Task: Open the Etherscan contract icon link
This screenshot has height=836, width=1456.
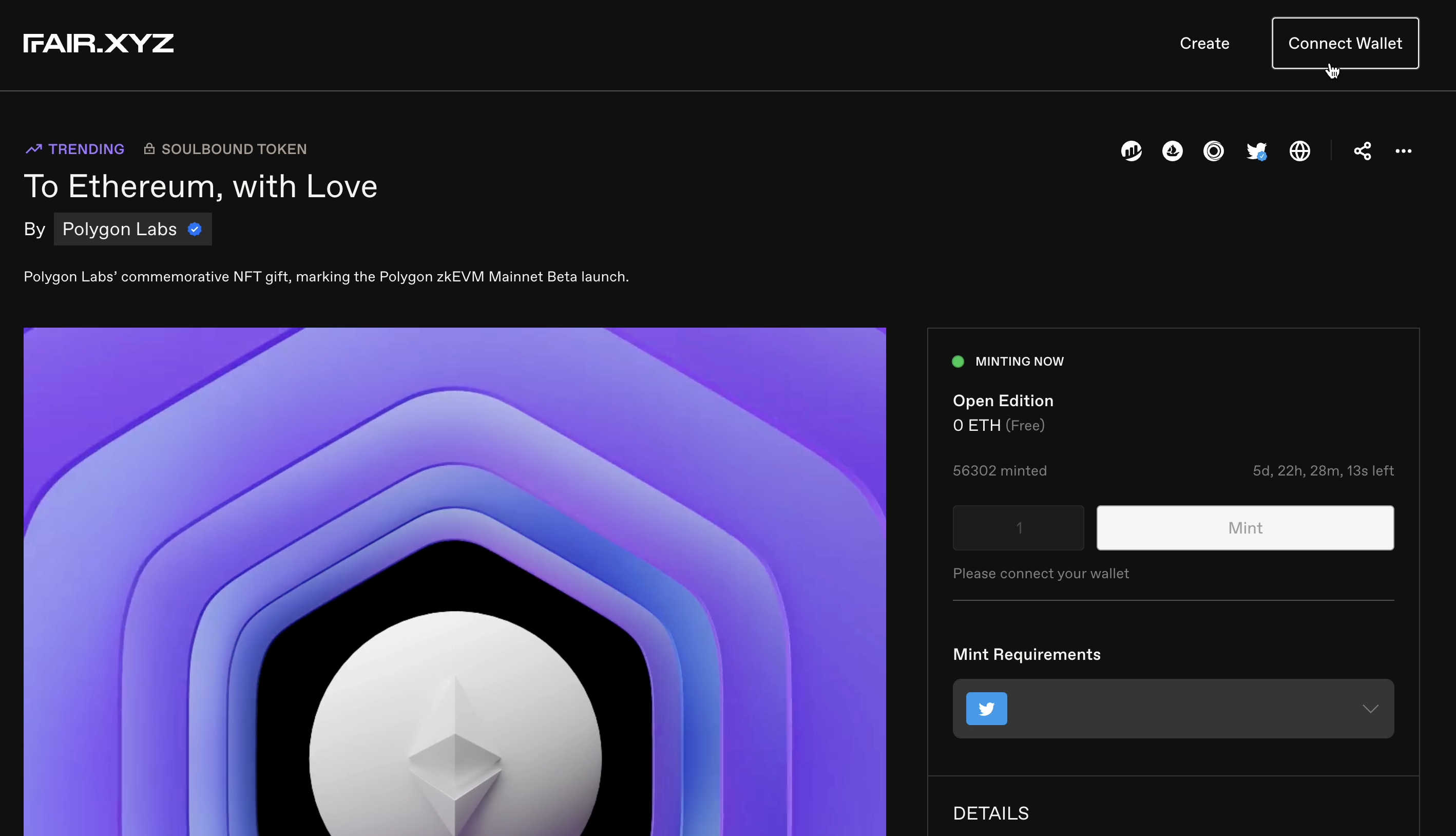Action: 1131,151
